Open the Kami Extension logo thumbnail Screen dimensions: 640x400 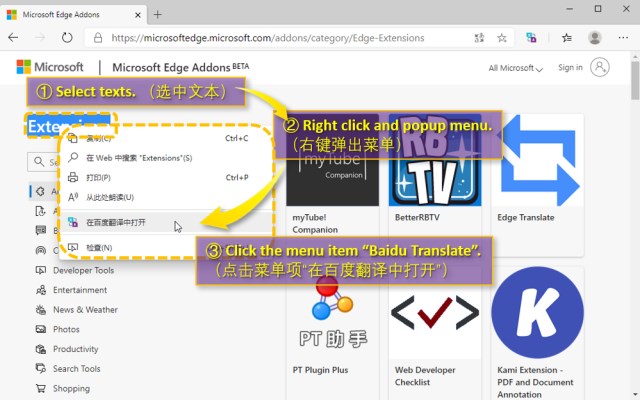tap(537, 313)
